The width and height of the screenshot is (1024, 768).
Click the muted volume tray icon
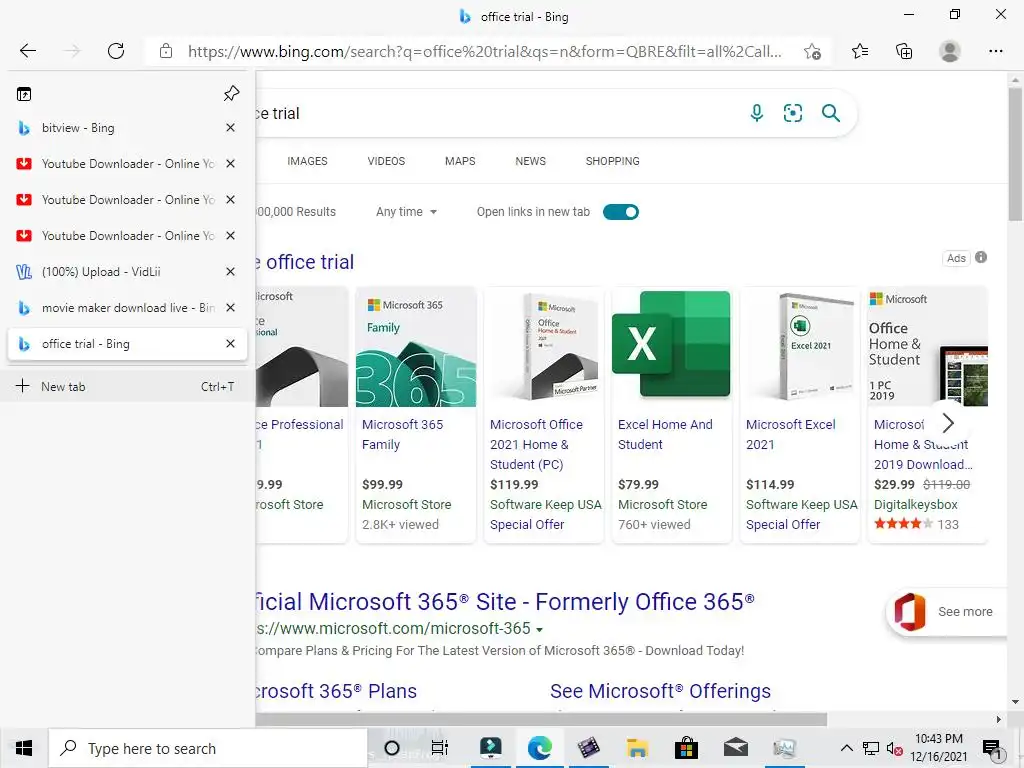pyautogui.click(x=894, y=748)
